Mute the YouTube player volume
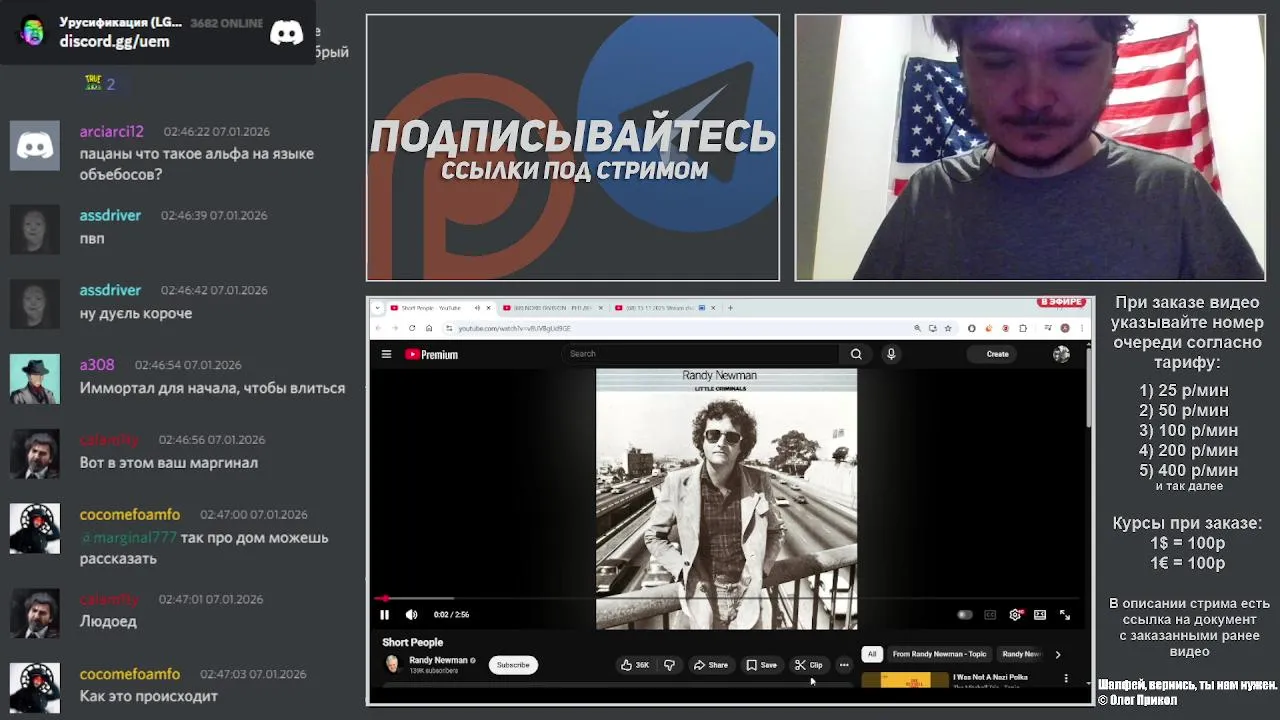 pyautogui.click(x=411, y=615)
